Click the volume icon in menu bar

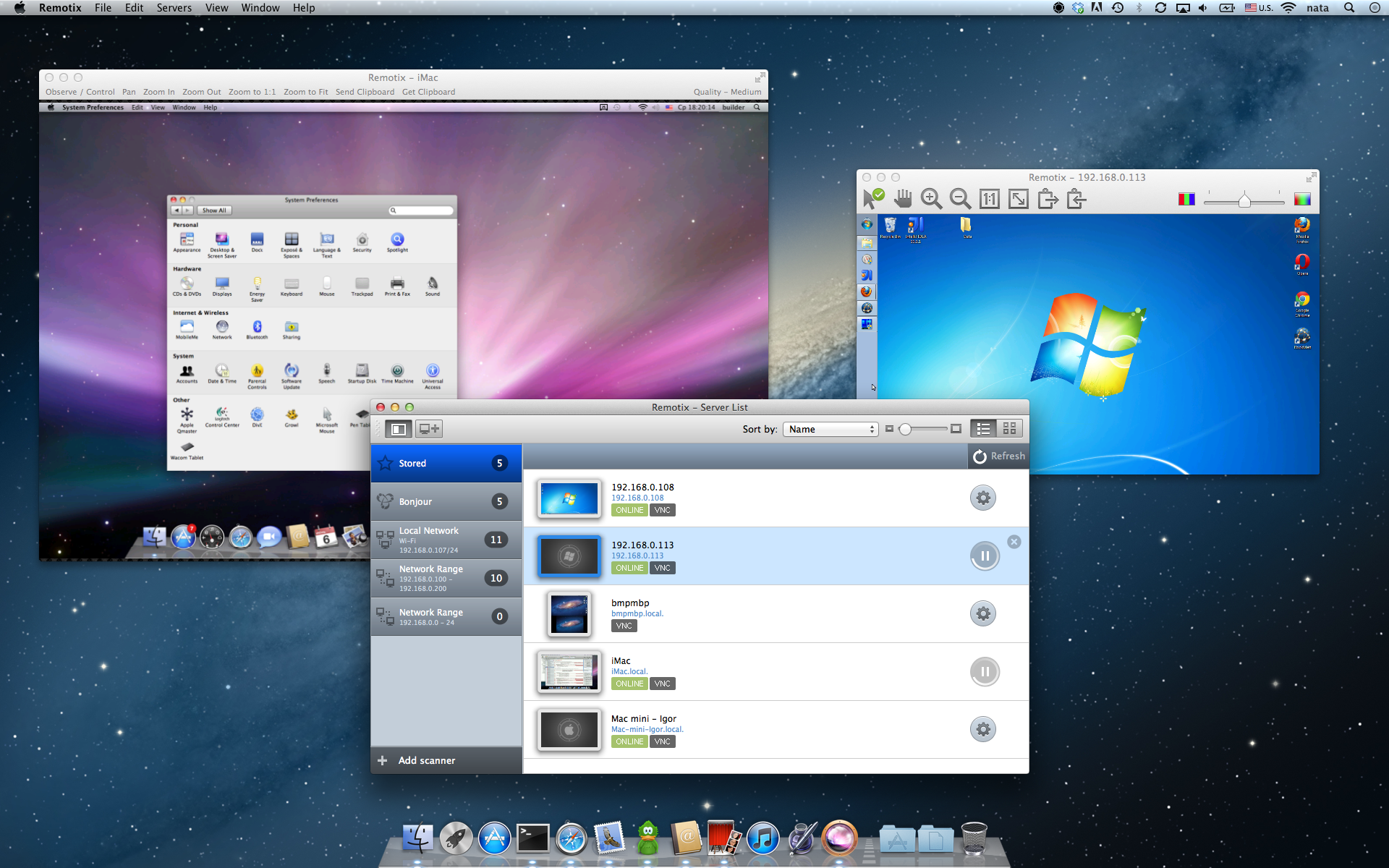tap(1203, 8)
